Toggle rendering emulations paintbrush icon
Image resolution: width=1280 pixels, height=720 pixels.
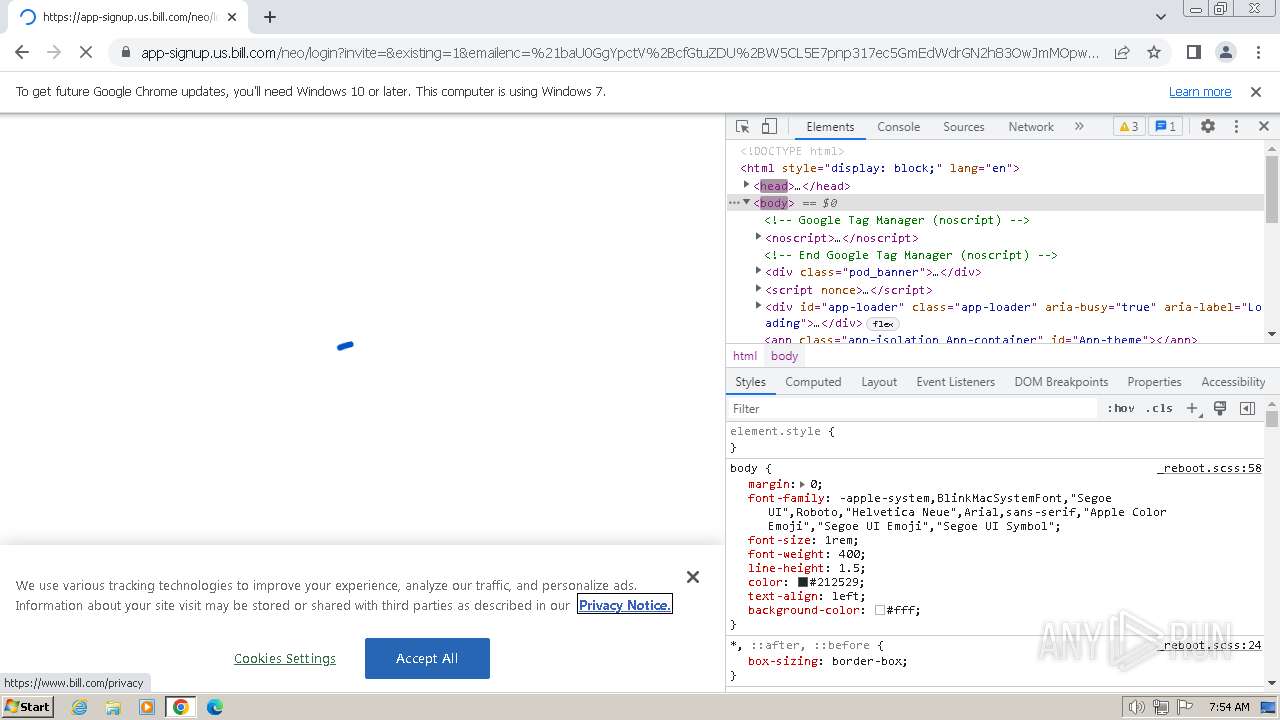pyautogui.click(x=1220, y=408)
